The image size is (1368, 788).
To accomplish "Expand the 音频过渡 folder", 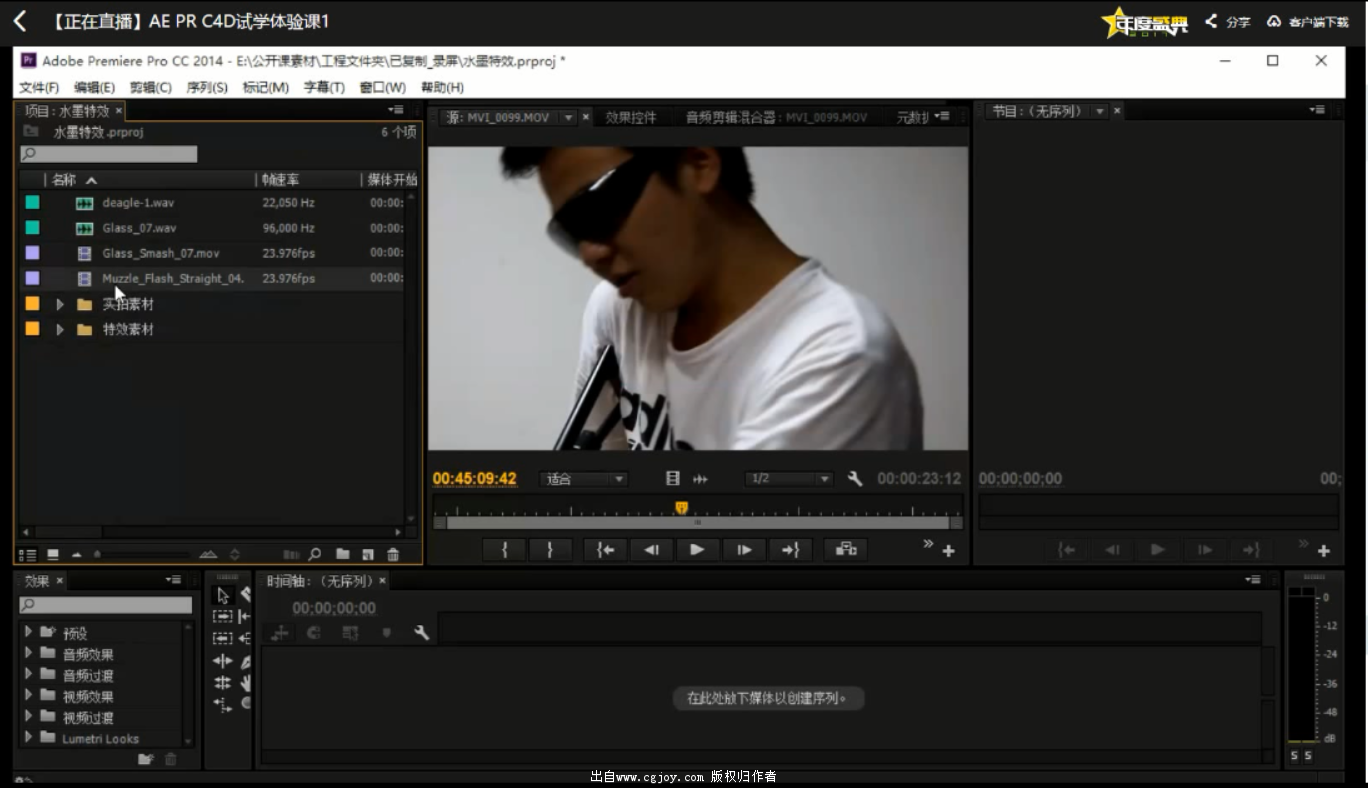I will tap(28, 675).
